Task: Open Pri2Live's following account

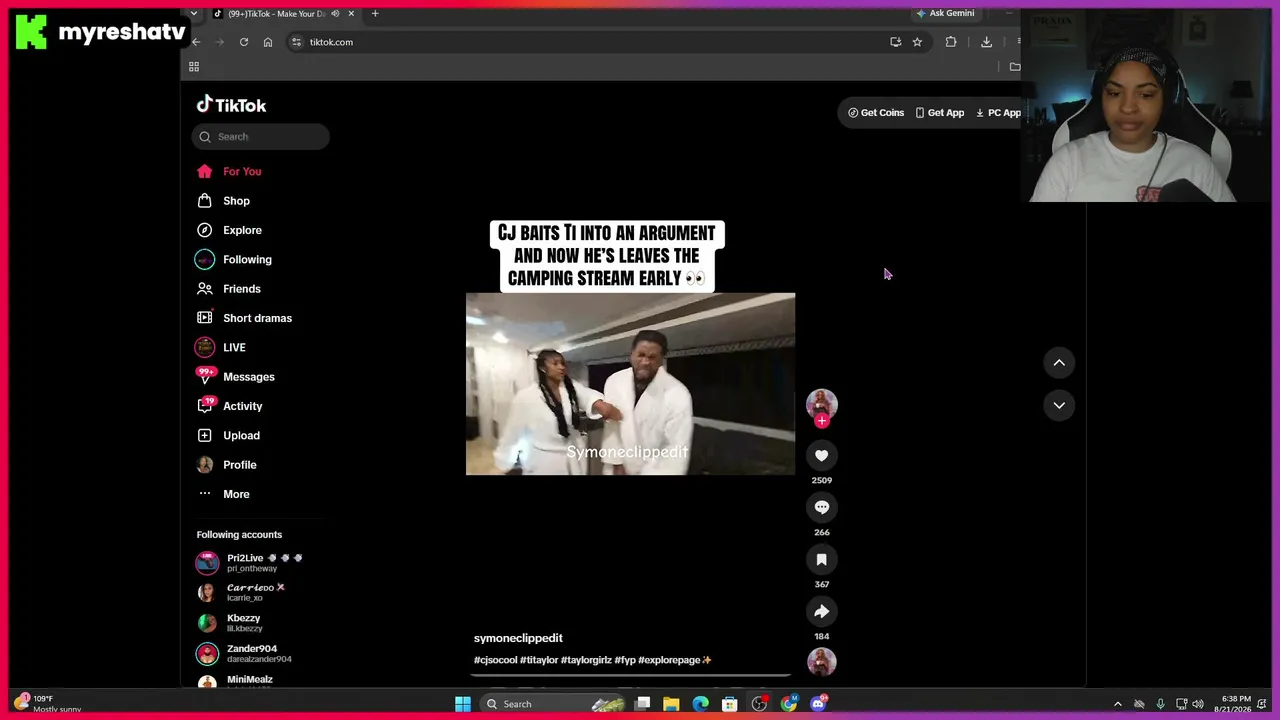Action: pyautogui.click(x=250, y=563)
